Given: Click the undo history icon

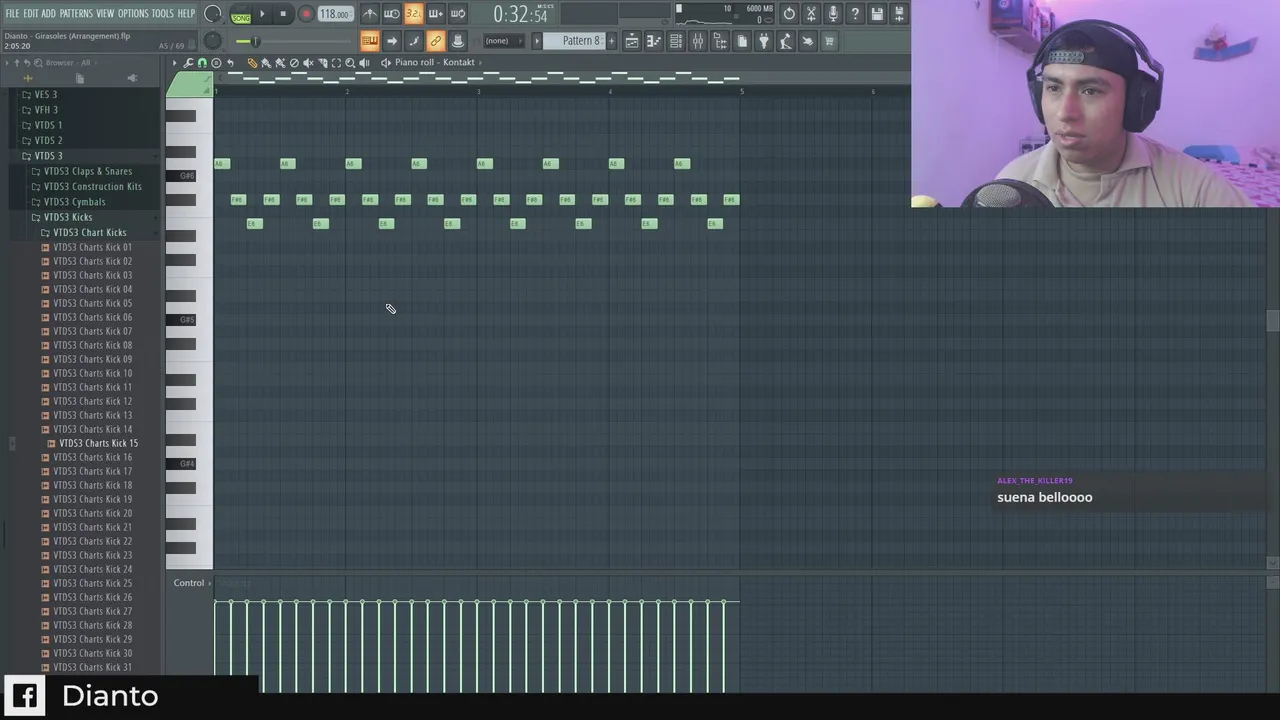Looking at the screenshot, I should point(789,14).
